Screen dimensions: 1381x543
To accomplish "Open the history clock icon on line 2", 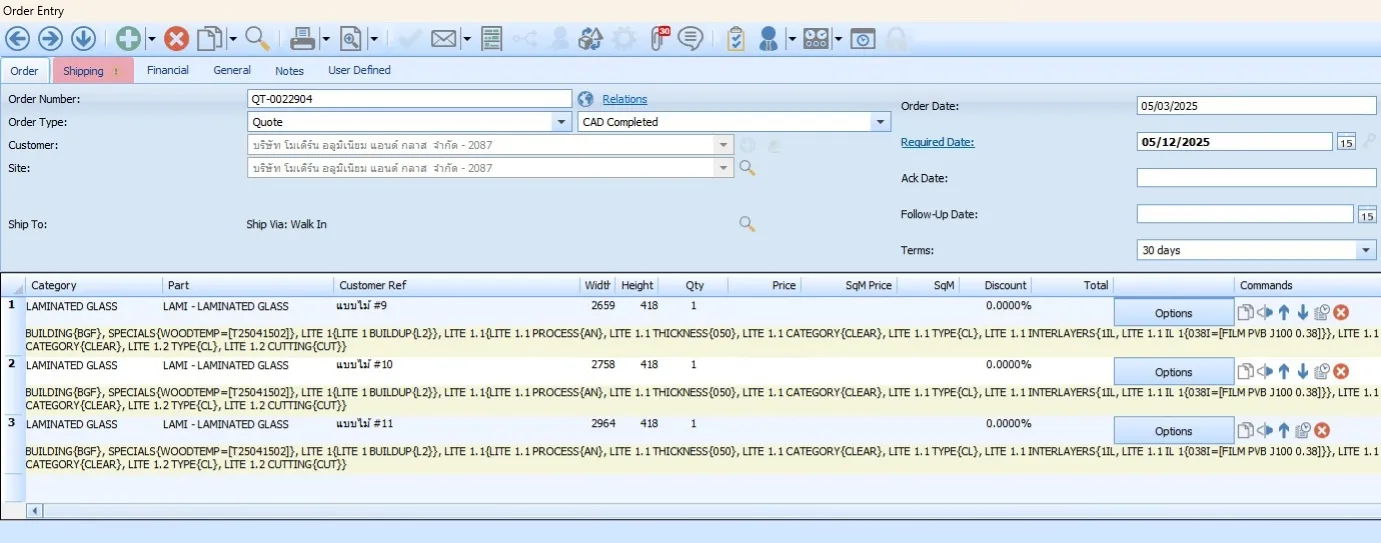I will (1321, 371).
